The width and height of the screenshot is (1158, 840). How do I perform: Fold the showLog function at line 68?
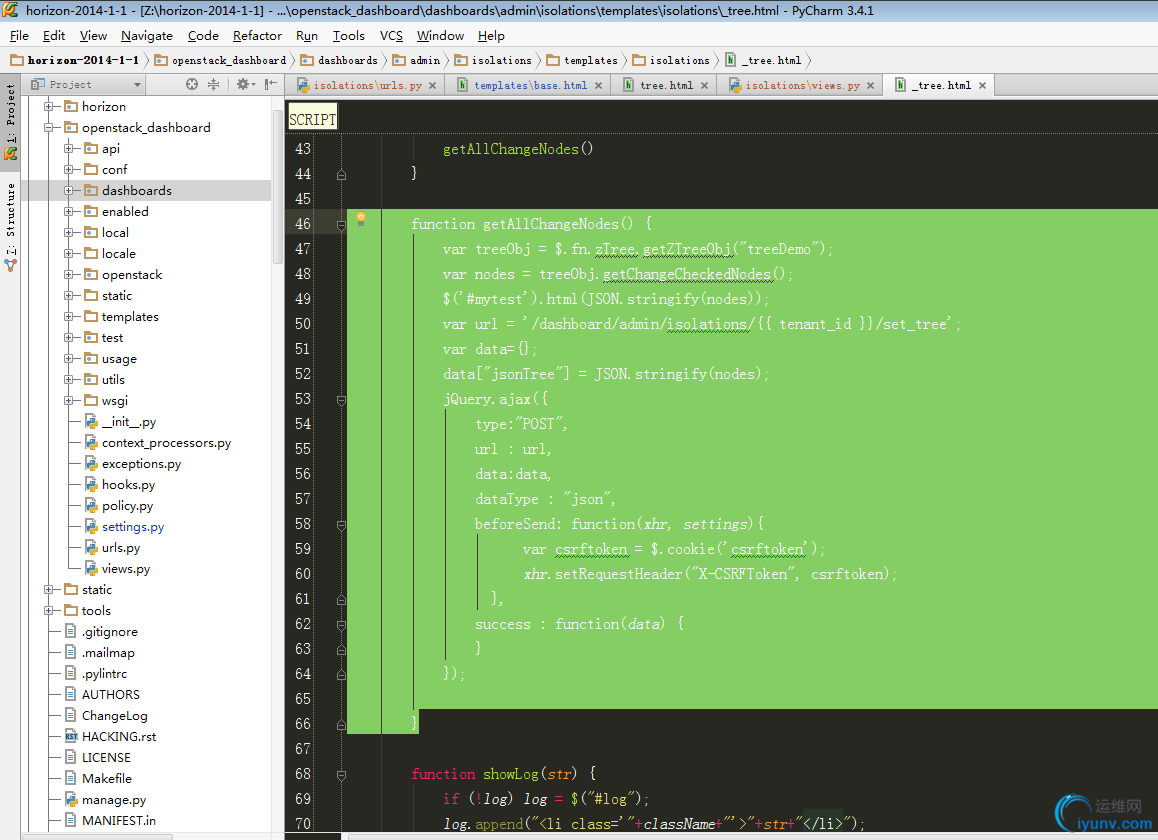coord(341,775)
